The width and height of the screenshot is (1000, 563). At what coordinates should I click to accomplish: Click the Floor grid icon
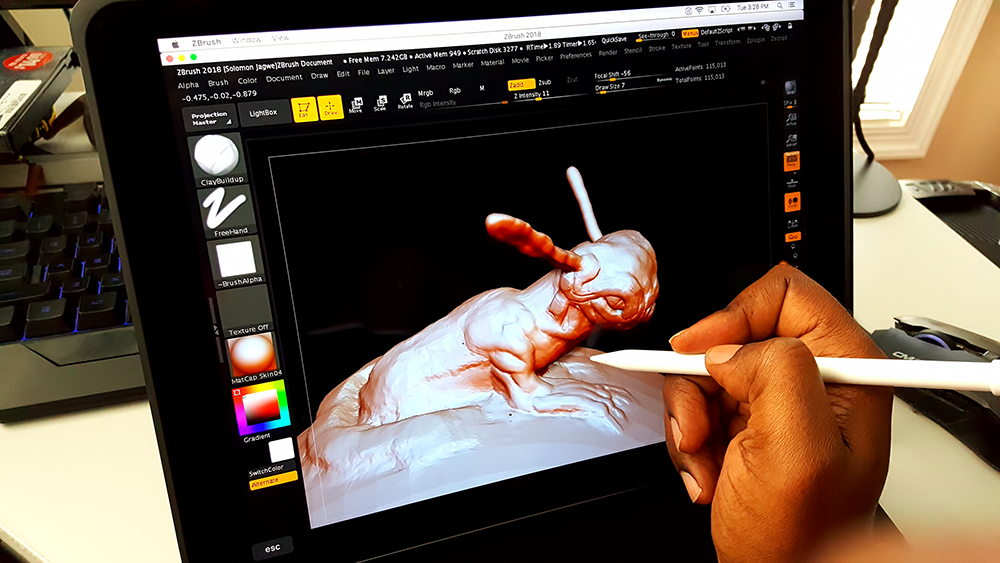[792, 183]
